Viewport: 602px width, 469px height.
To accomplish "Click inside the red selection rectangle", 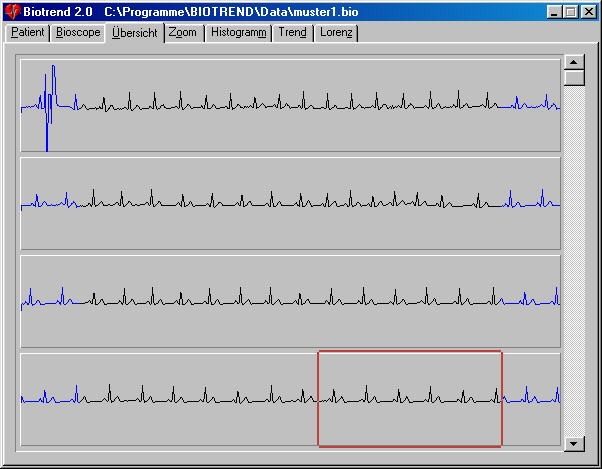I will (x=409, y=398).
